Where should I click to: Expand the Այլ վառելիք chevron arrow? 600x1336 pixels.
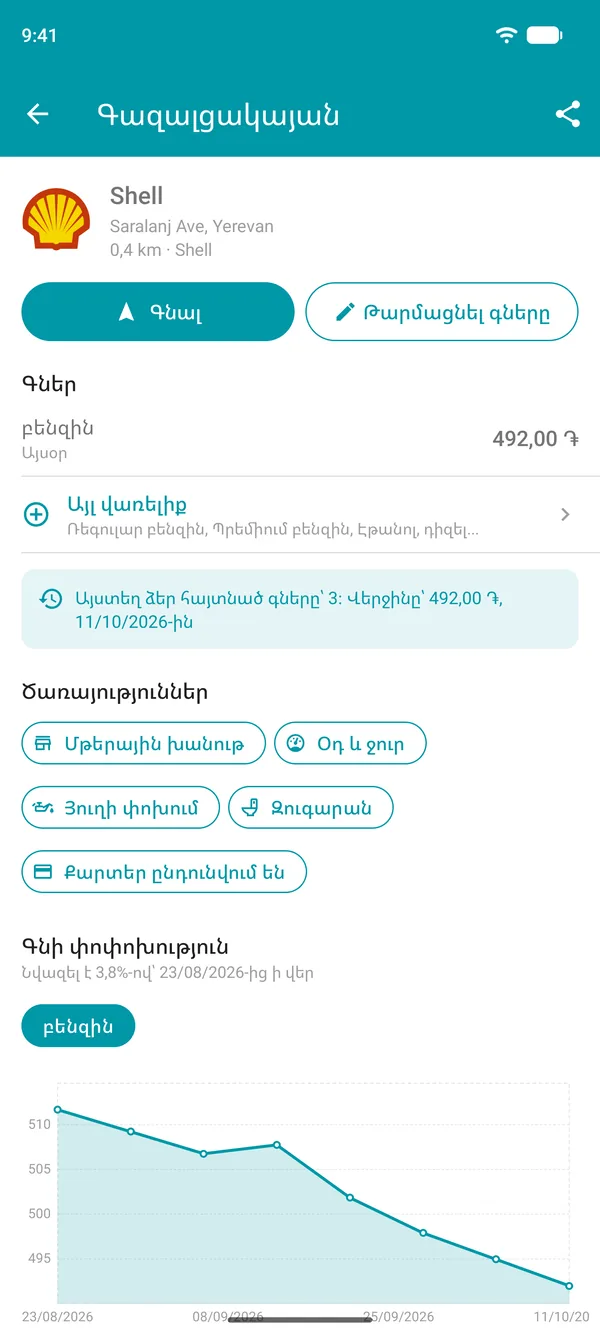click(x=565, y=514)
